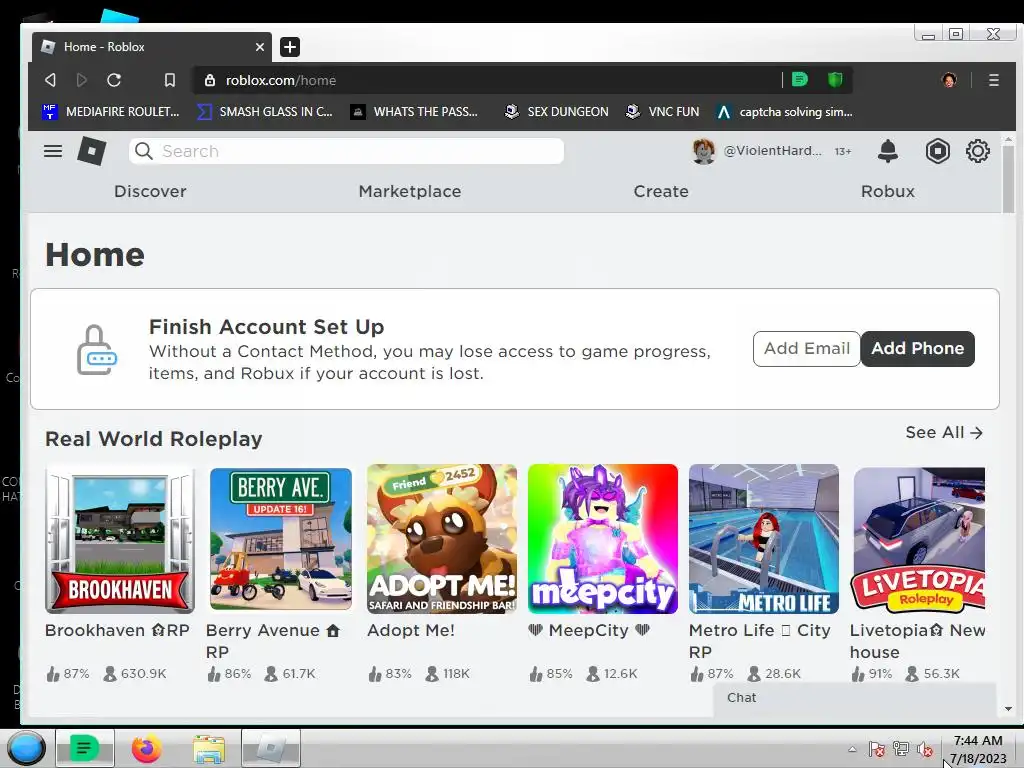1024x768 pixels.
Task: Open a new tab with plus button
Action: [x=289, y=46]
